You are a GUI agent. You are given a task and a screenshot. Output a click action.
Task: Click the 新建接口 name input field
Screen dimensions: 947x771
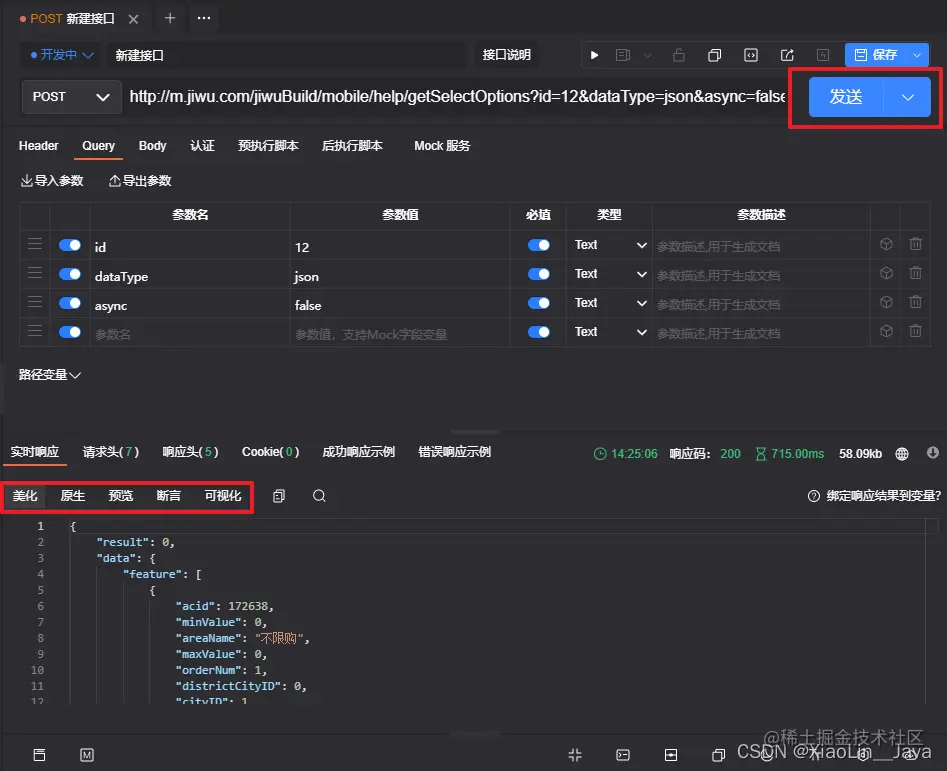click(287, 56)
